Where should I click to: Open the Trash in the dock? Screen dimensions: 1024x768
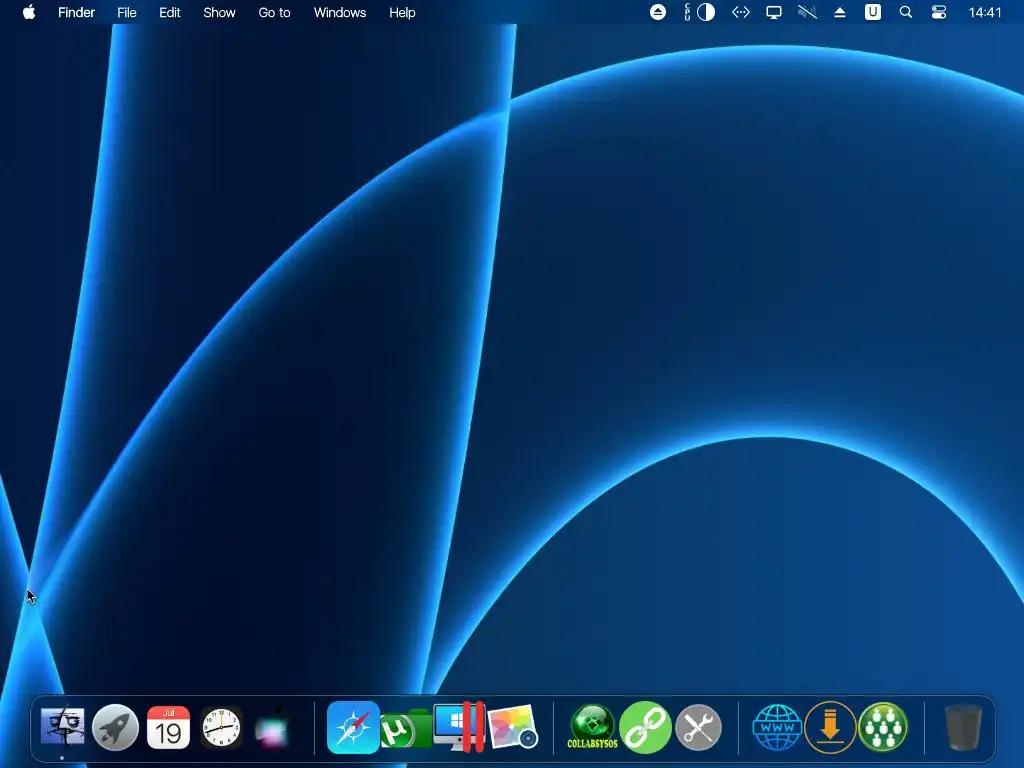963,727
